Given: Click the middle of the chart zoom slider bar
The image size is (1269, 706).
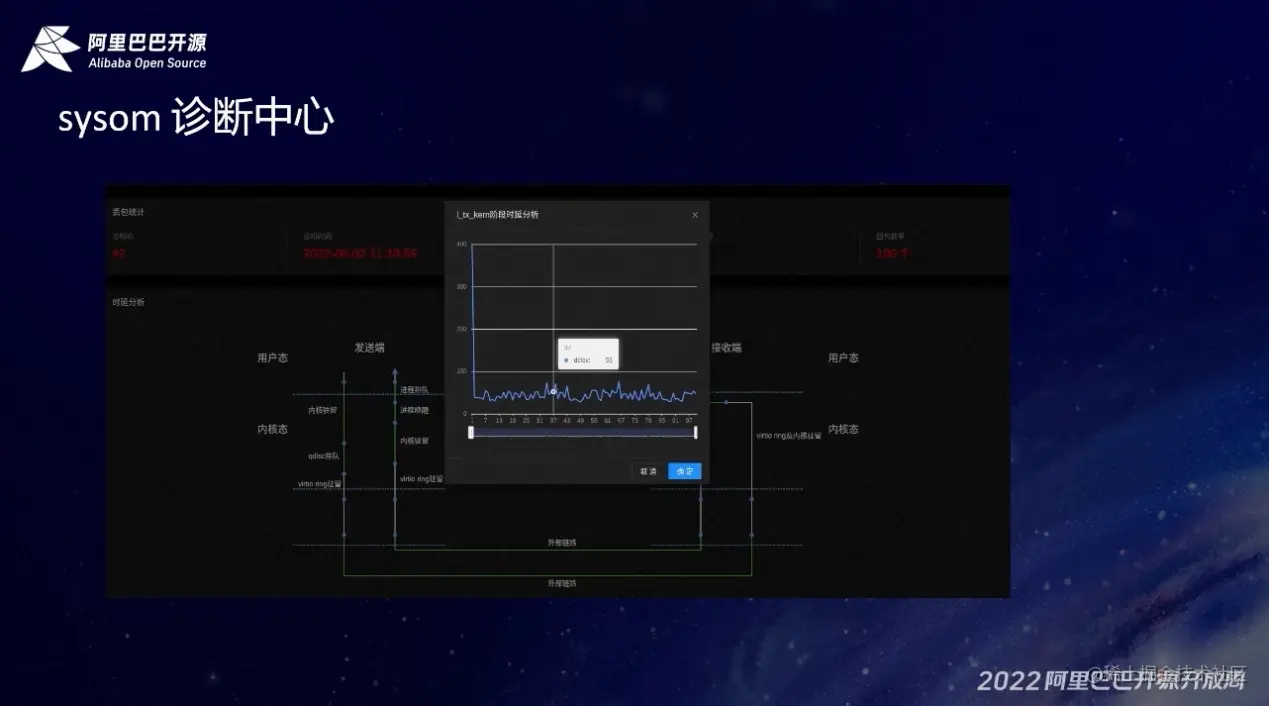Looking at the screenshot, I should [583, 432].
